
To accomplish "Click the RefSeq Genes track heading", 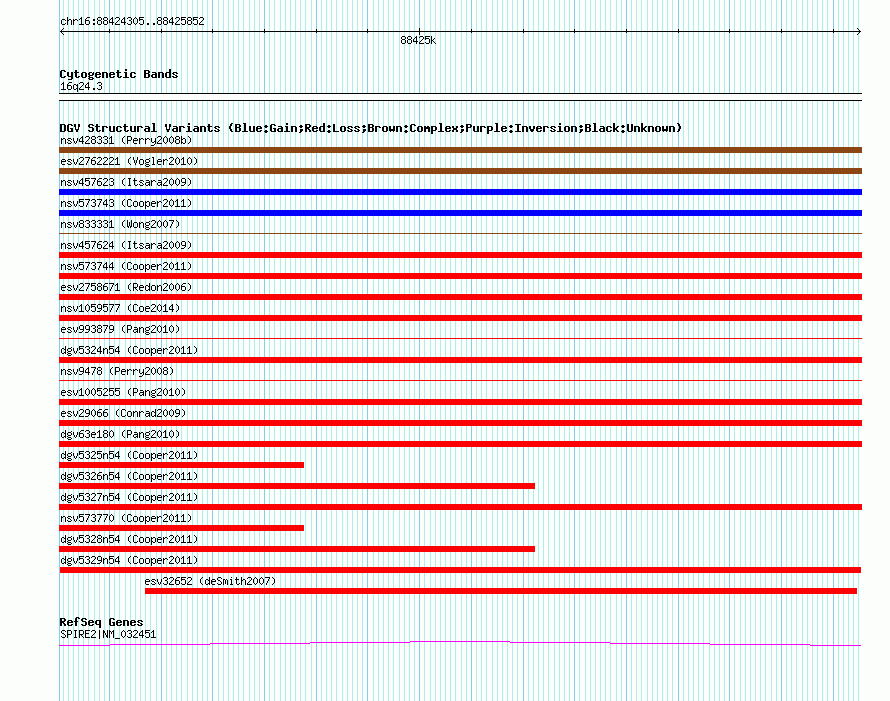I will coord(101,622).
